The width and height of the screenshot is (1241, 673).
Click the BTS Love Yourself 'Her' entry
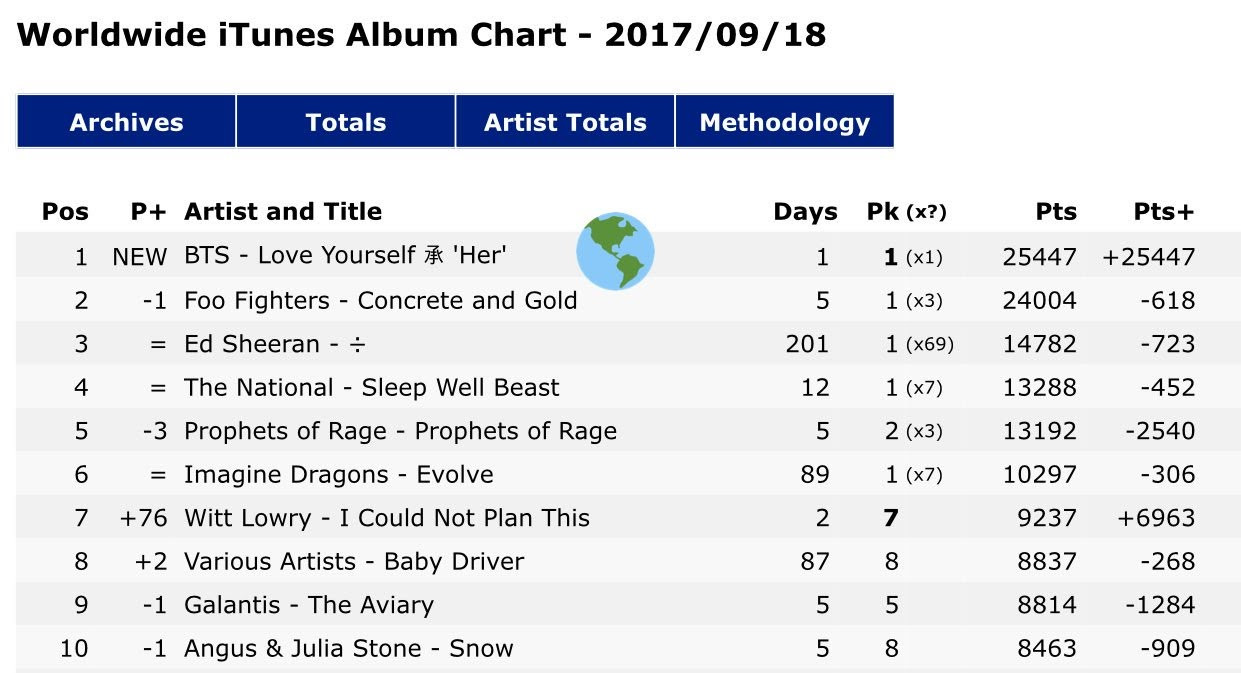(345, 257)
